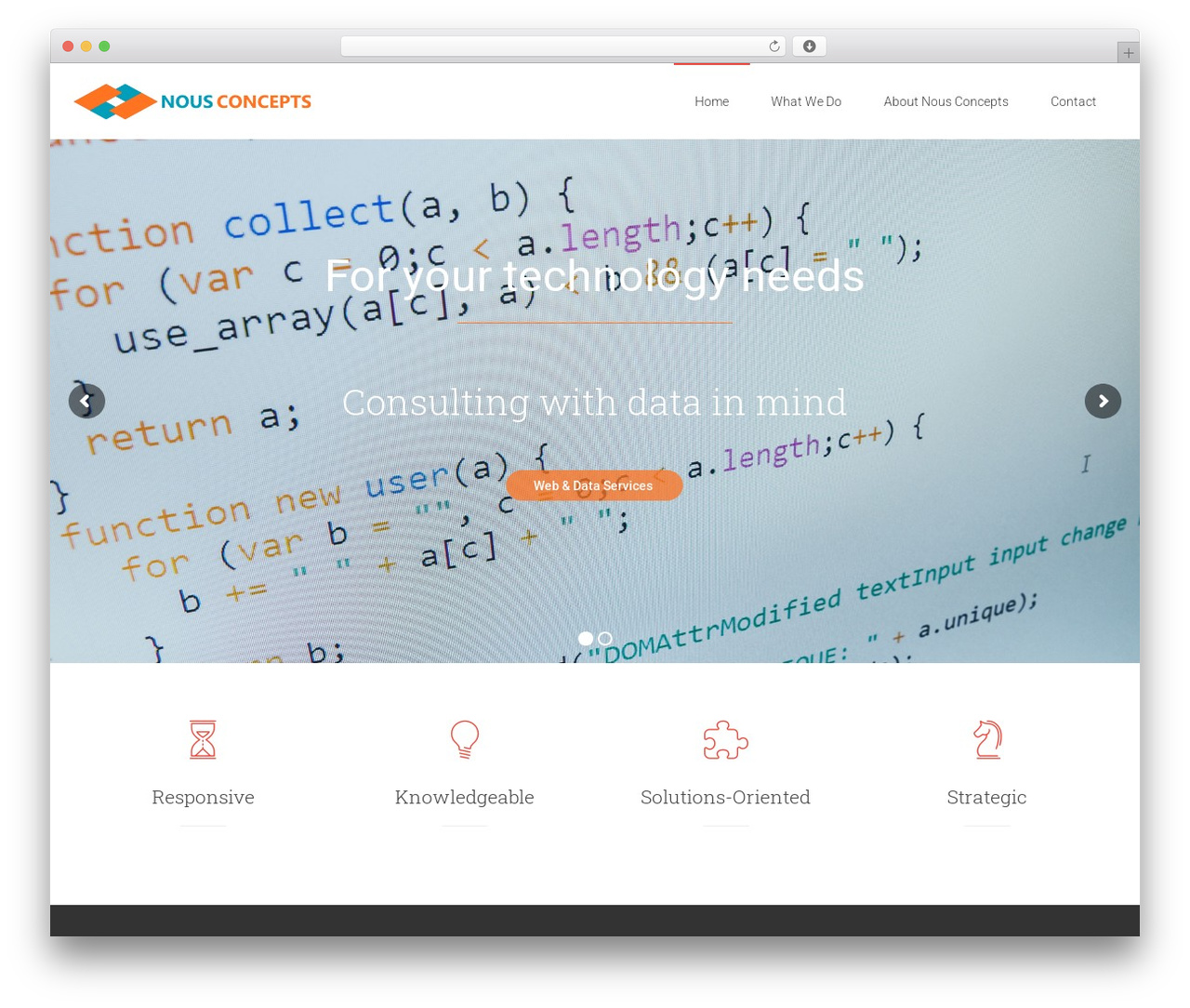
Task: Open the Home menu item
Action: (x=712, y=101)
